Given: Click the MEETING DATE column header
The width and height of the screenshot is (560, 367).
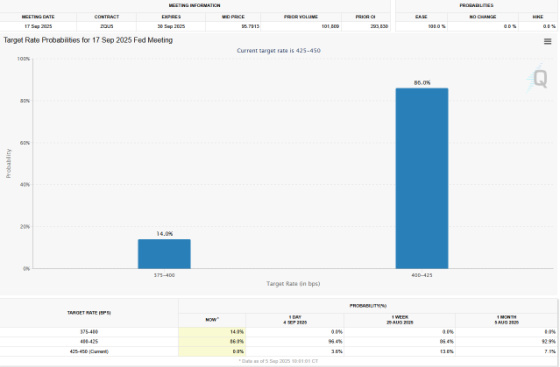Looking at the screenshot, I should coord(38,17).
